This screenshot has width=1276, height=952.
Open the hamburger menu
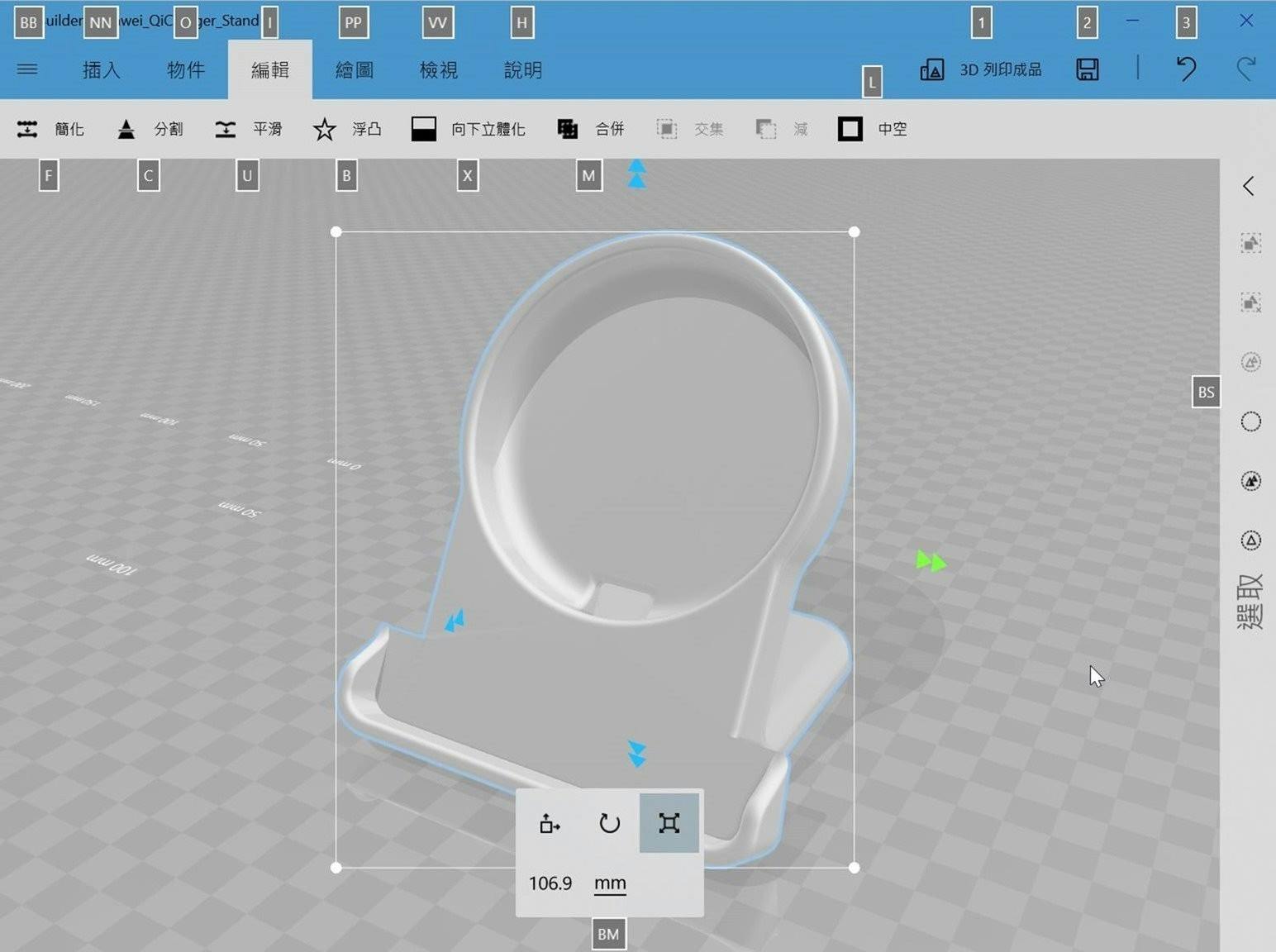click(27, 69)
